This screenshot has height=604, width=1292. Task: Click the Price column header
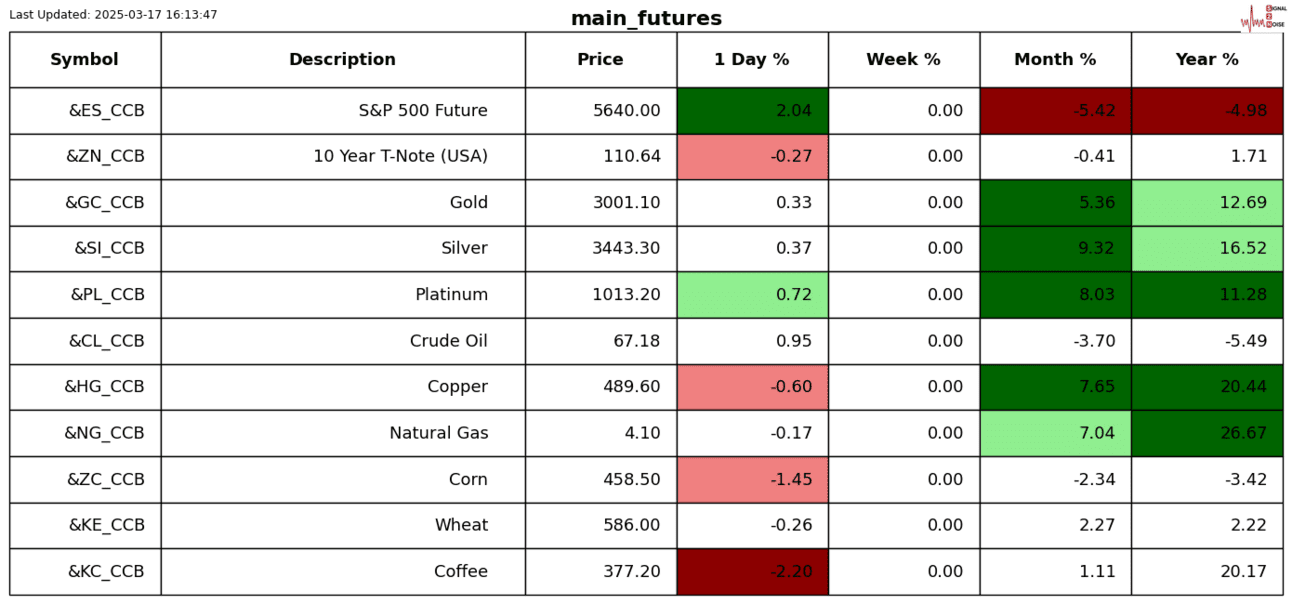[x=600, y=60]
